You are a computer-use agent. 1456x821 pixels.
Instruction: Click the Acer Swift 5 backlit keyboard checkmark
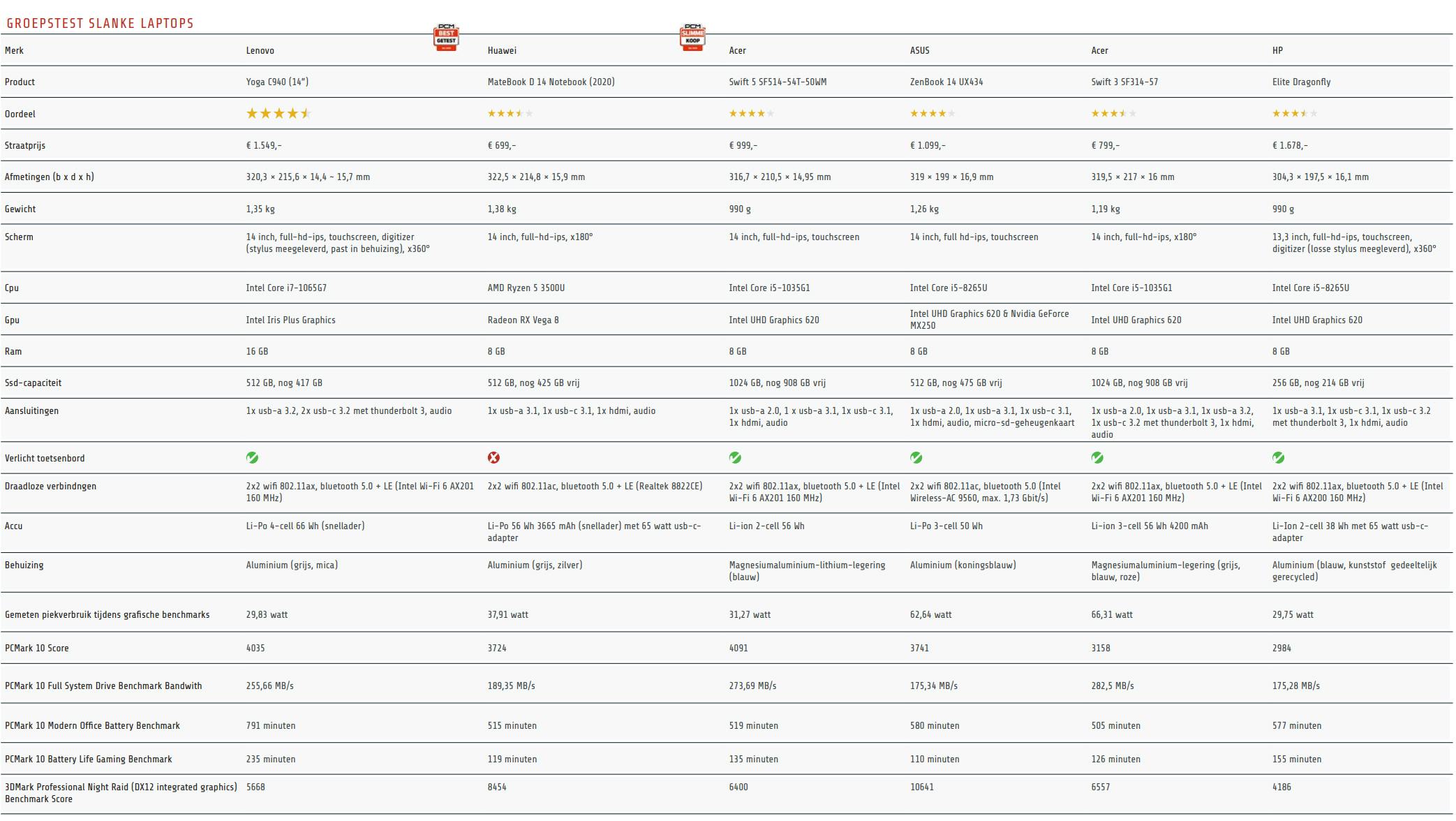click(x=735, y=458)
